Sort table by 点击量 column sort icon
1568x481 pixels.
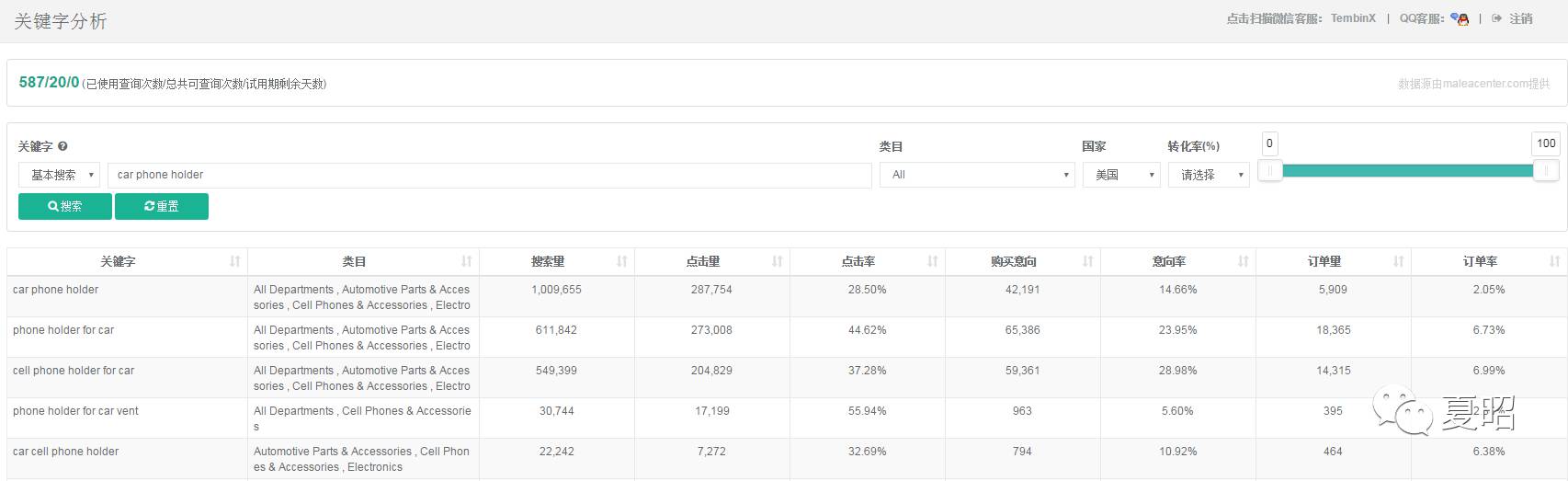(x=778, y=261)
